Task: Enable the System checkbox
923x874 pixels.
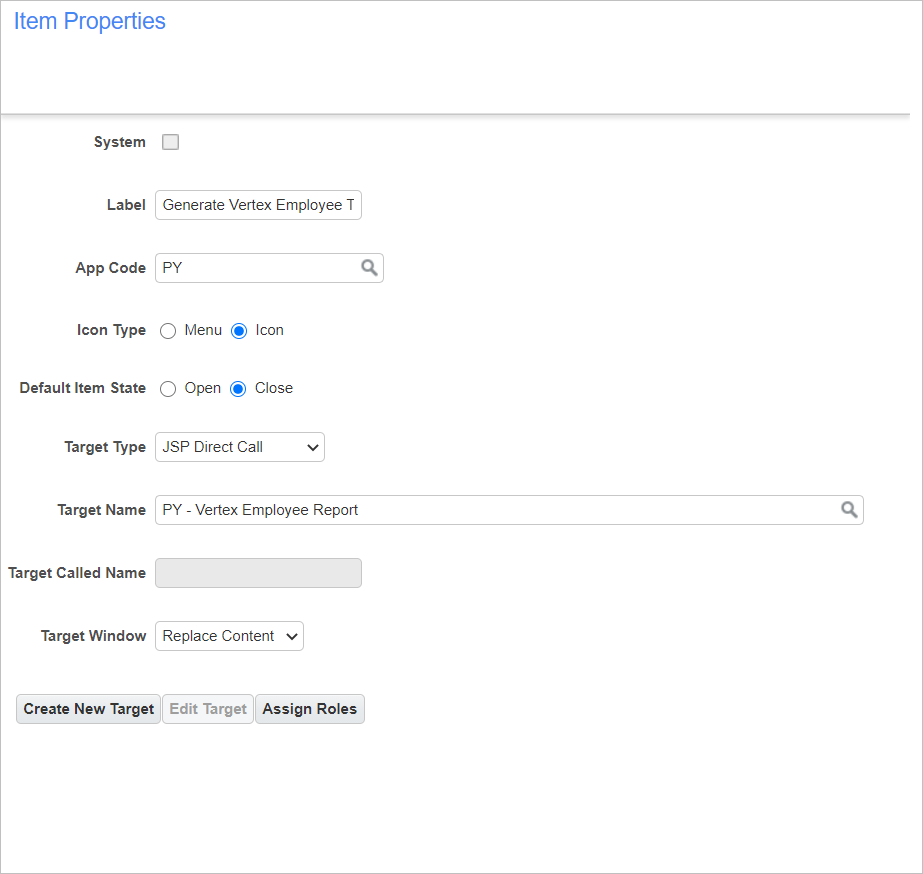Action: click(171, 142)
